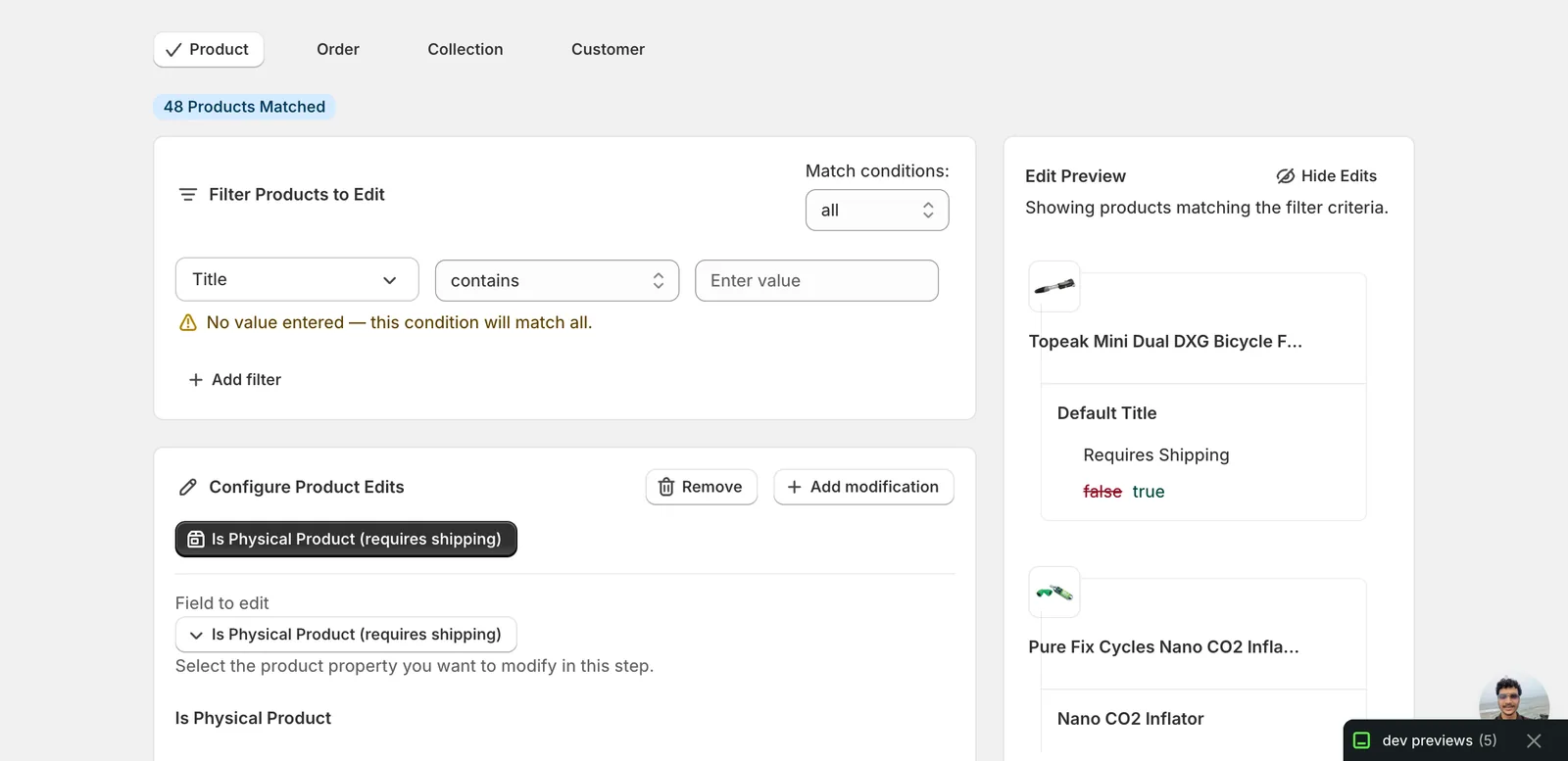Click the 'No value entered' warning message
Image resolution: width=1568 pixels, height=761 pixels.
(399, 323)
